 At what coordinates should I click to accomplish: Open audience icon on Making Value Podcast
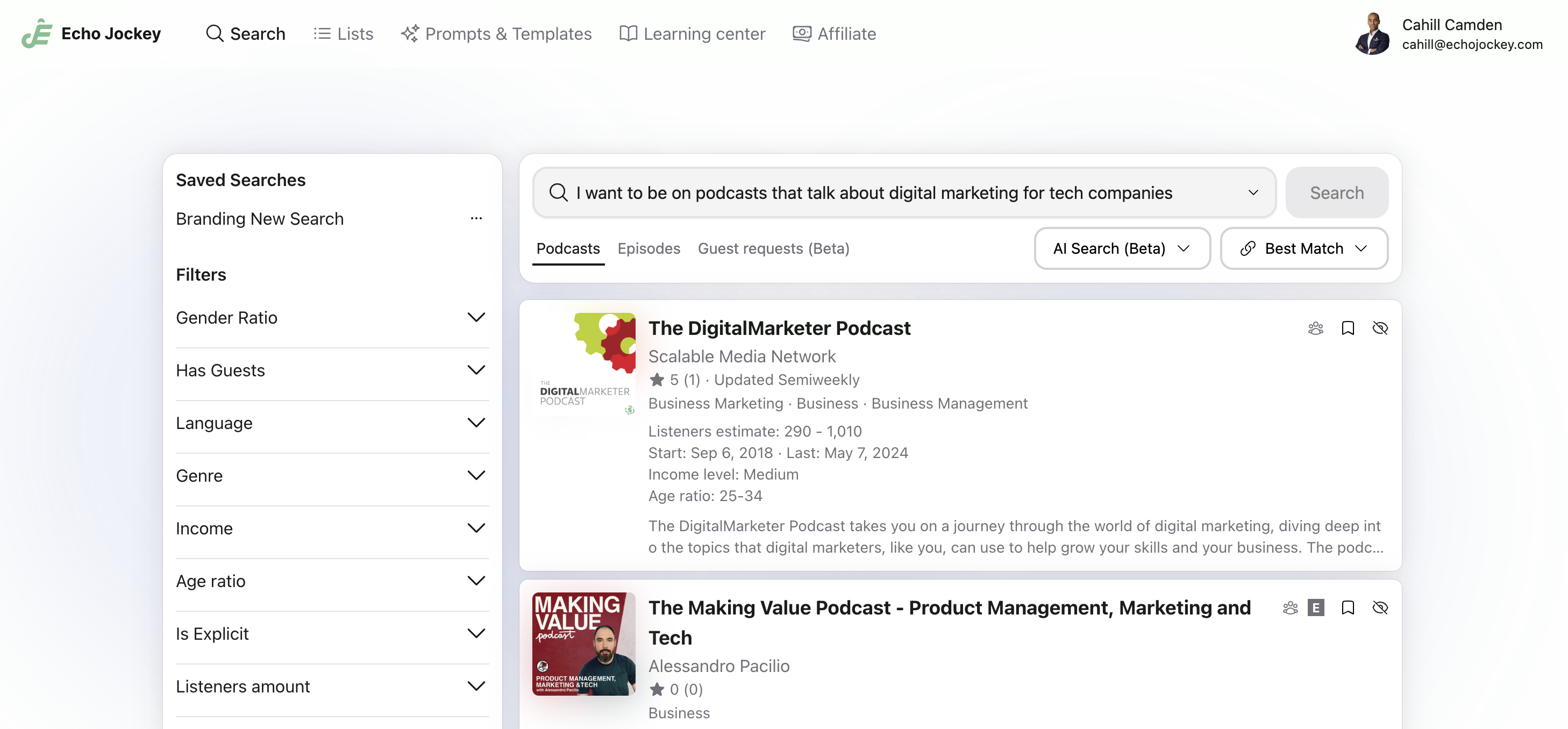(x=1290, y=608)
